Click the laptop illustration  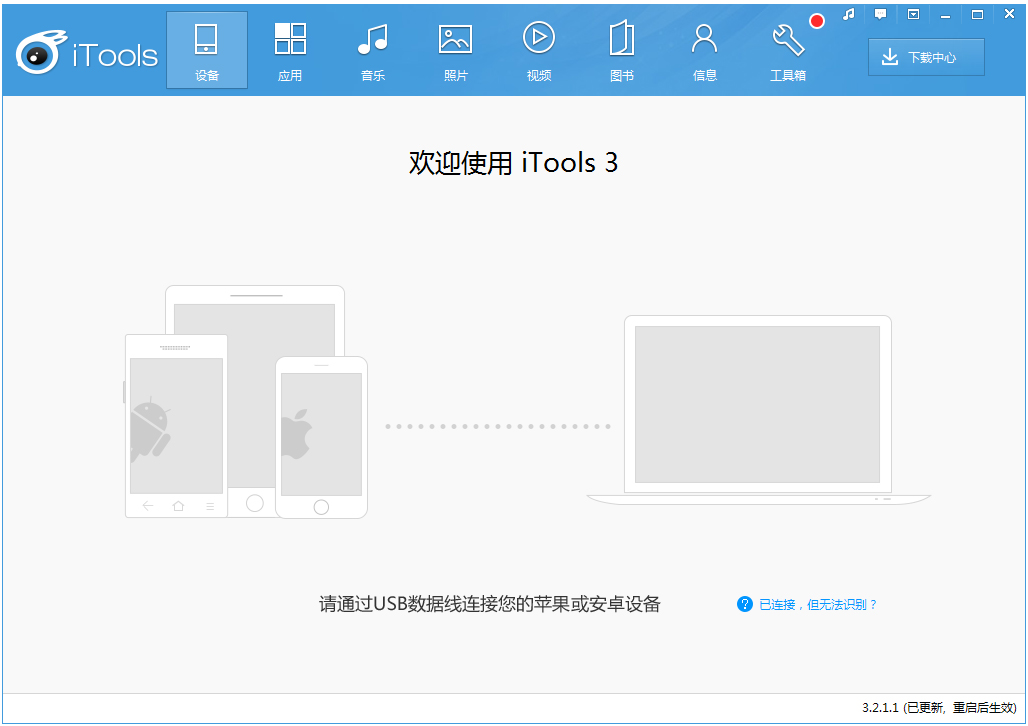[757, 410]
